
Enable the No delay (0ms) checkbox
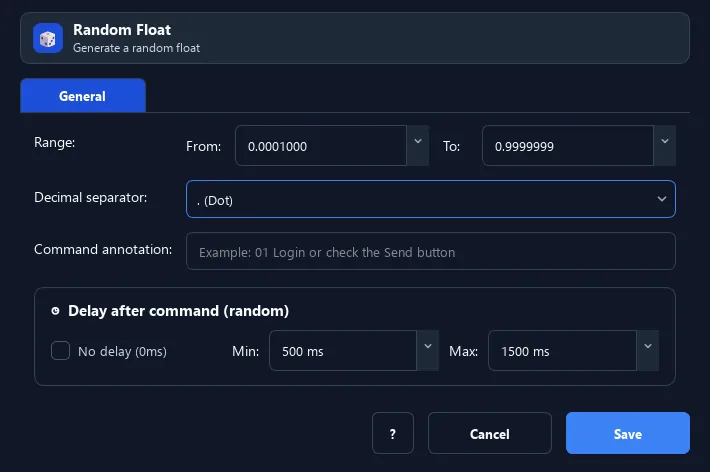click(60, 351)
